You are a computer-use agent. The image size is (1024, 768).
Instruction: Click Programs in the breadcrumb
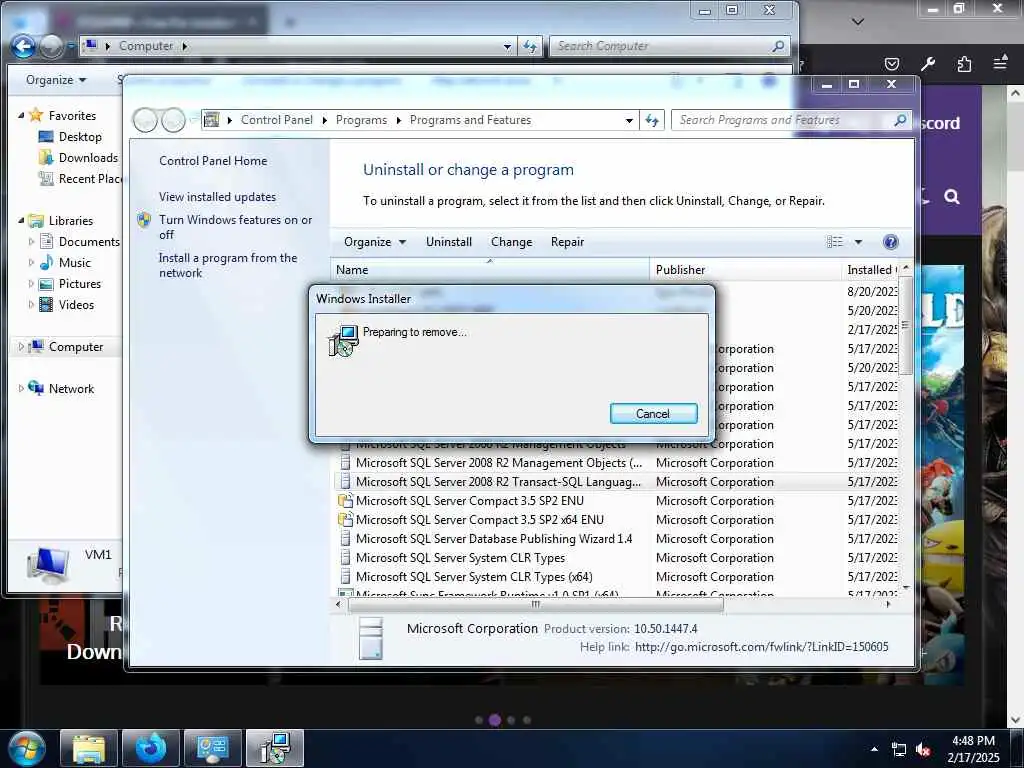coord(361,120)
